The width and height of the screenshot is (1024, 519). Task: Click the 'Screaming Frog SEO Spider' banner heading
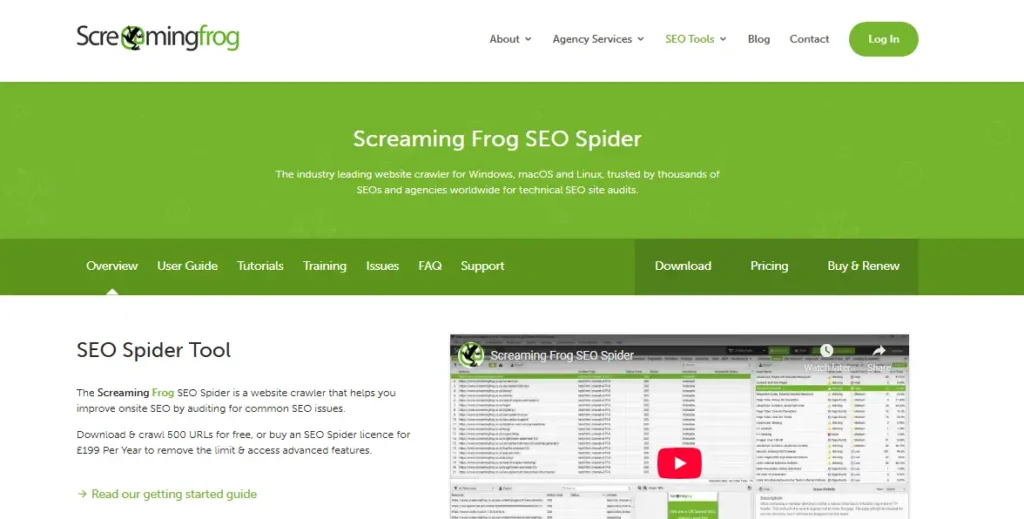coord(498,138)
